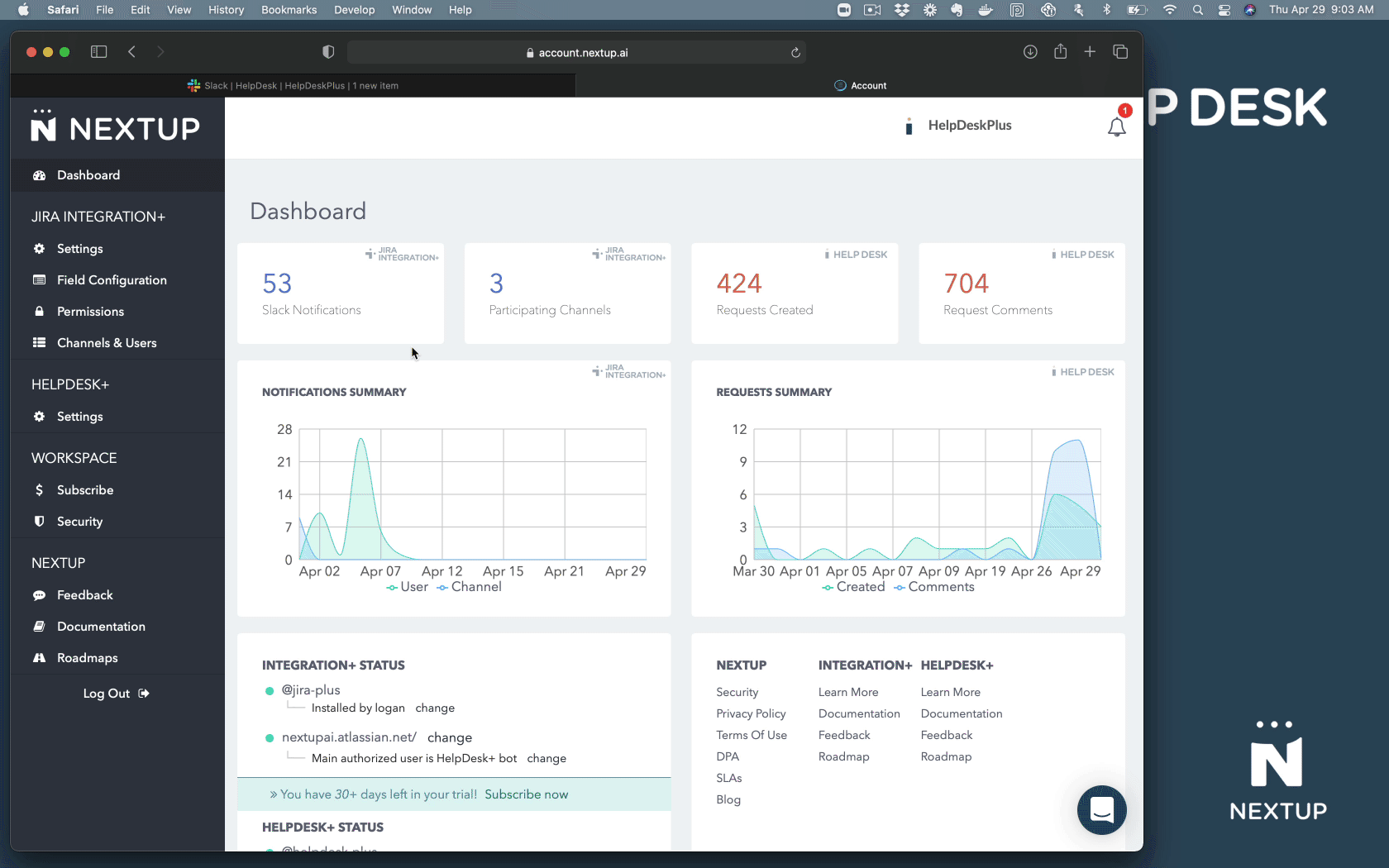Open the Blog link

point(728,800)
